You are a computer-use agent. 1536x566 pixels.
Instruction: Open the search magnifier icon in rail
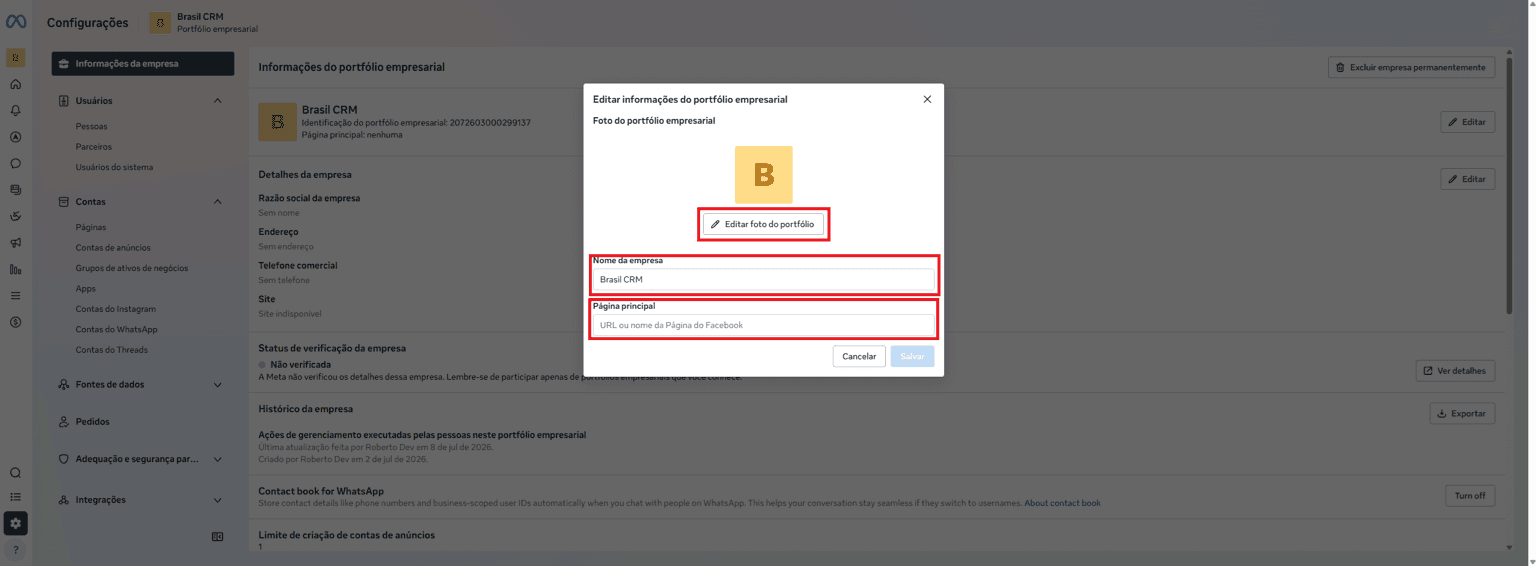pos(15,473)
